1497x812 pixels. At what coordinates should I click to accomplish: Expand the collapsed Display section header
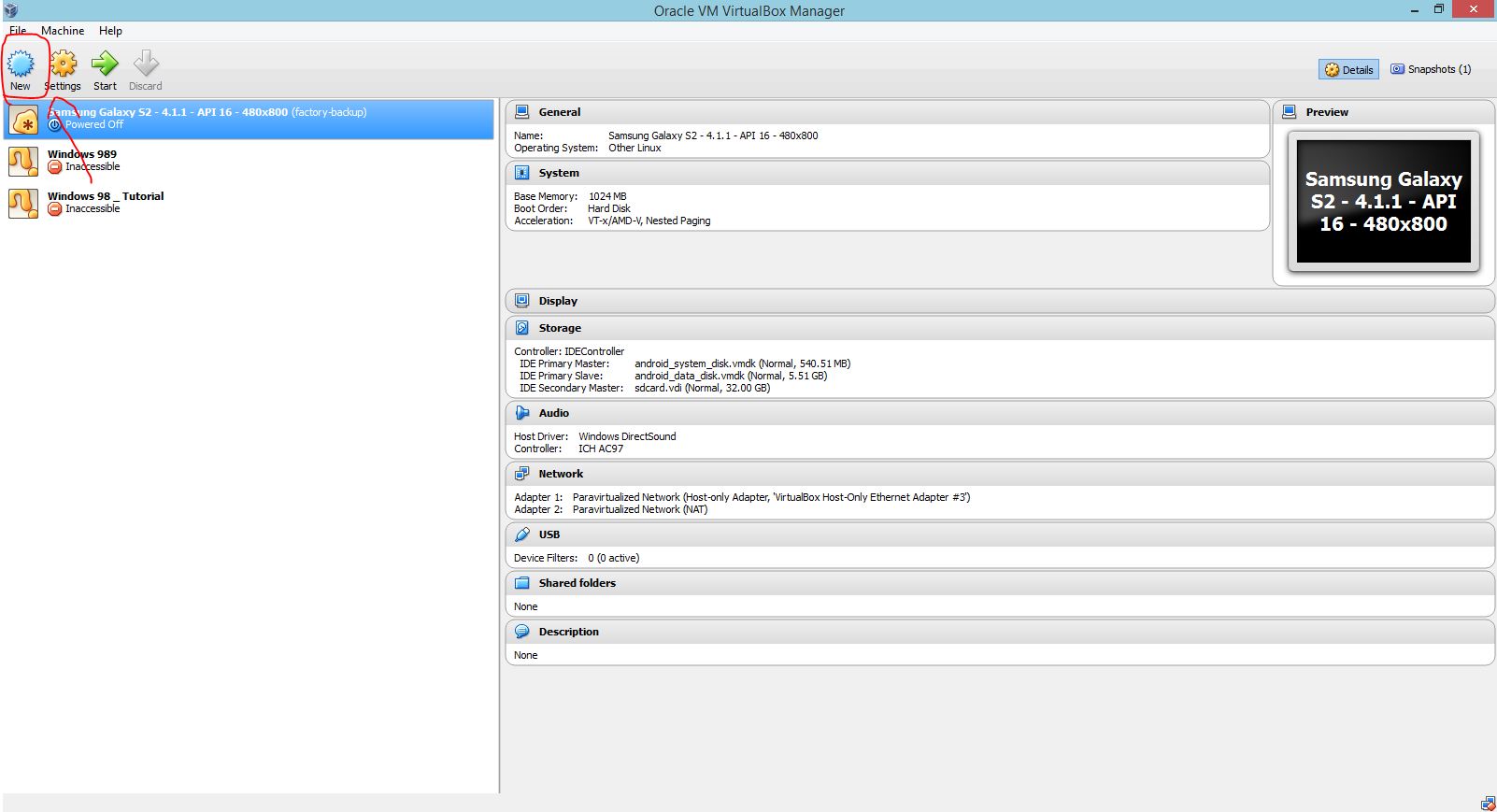tap(1000, 301)
